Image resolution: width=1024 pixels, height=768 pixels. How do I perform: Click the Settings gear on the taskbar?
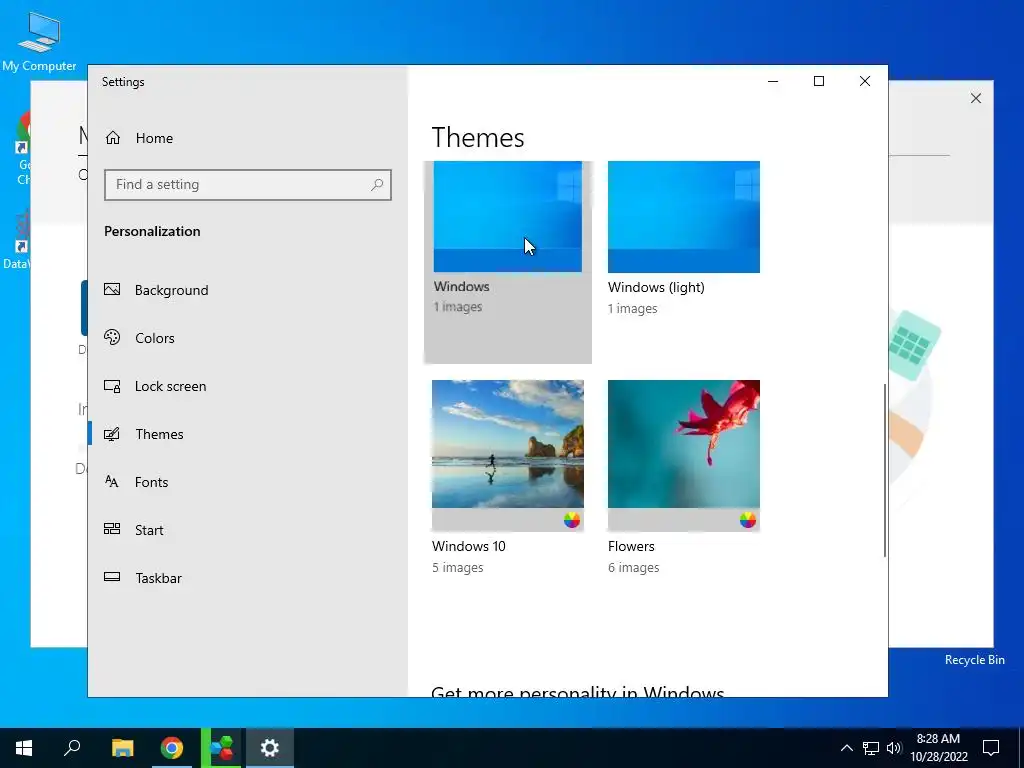pyautogui.click(x=270, y=748)
